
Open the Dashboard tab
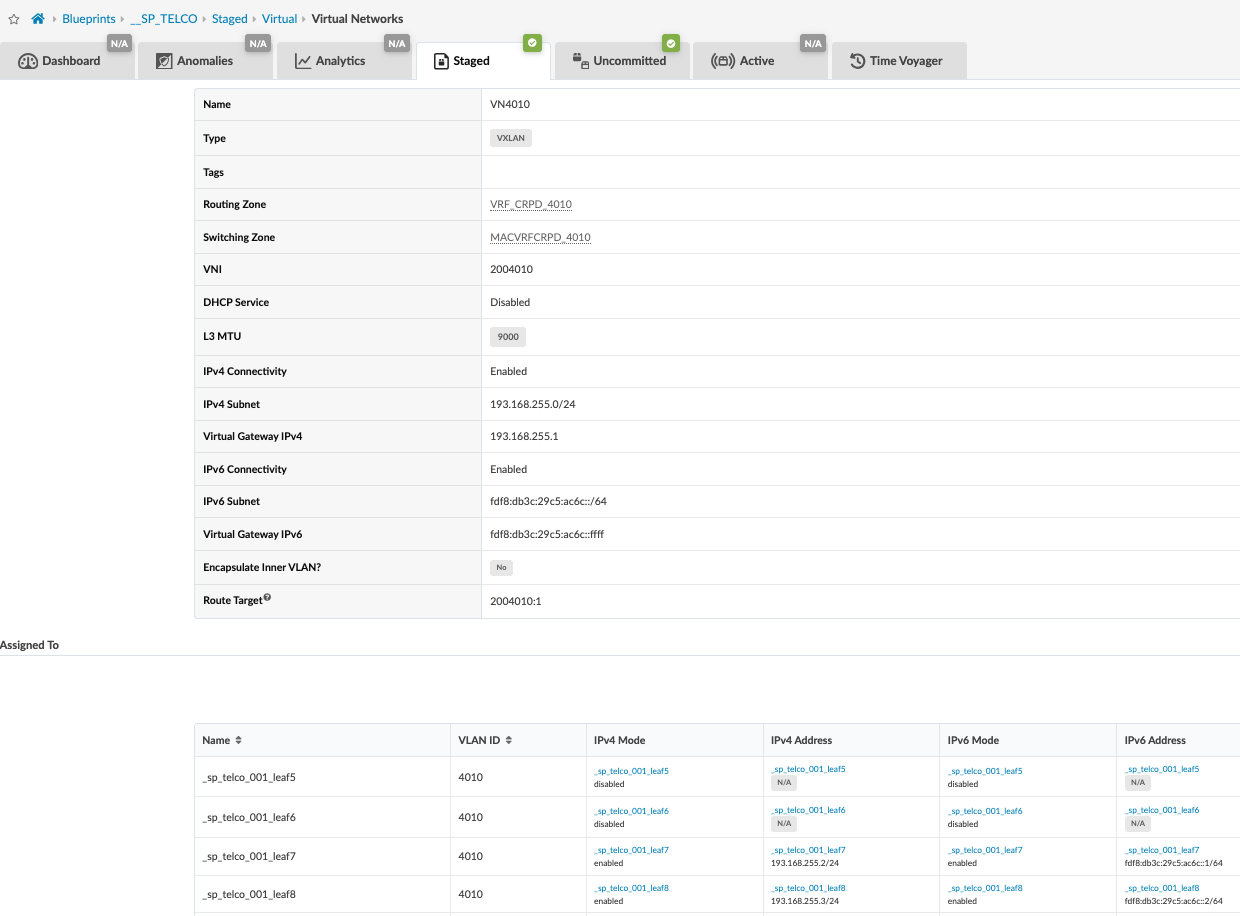[x=67, y=61]
